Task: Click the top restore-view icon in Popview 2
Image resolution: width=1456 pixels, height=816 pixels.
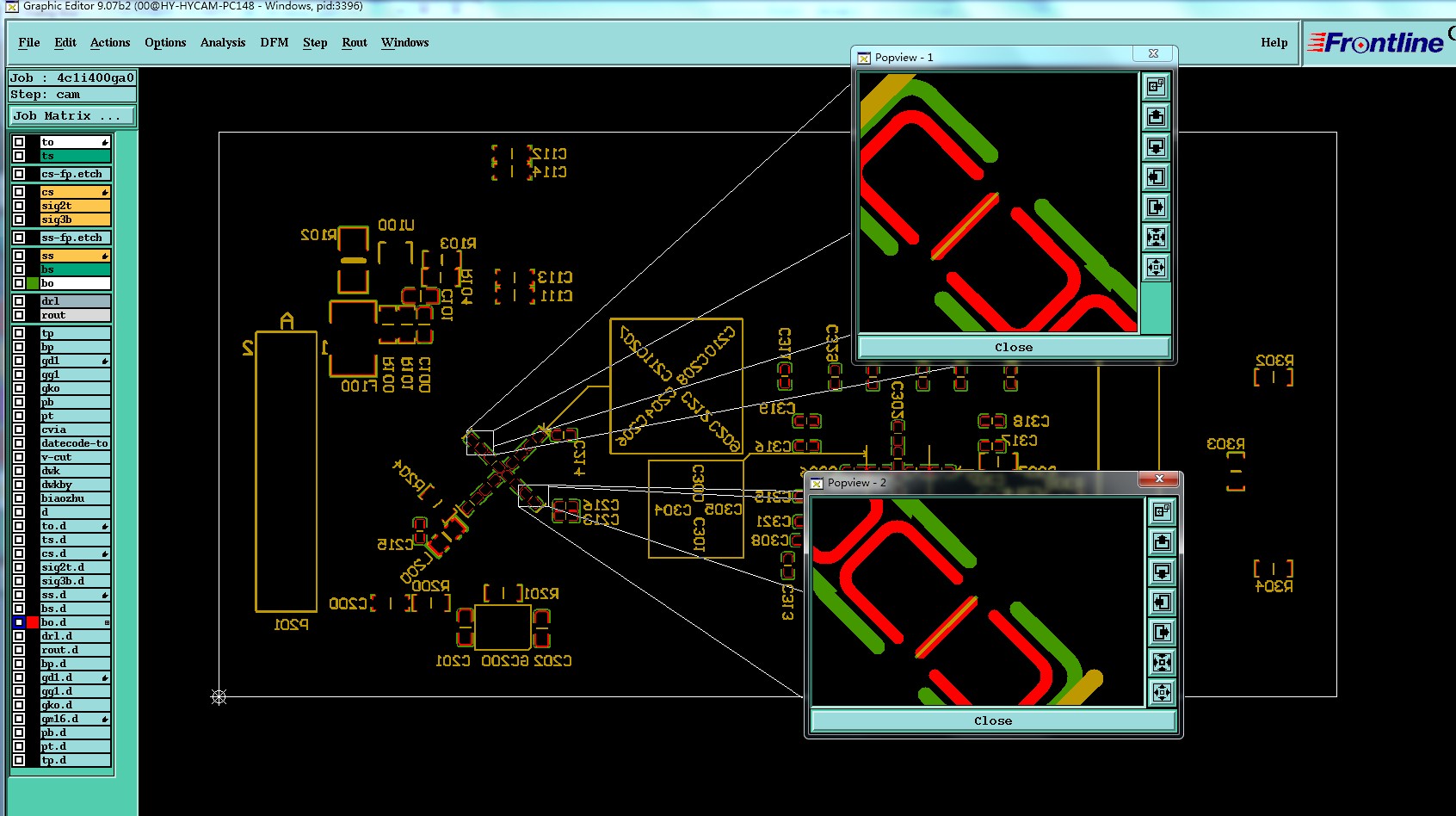Action: (1162, 511)
